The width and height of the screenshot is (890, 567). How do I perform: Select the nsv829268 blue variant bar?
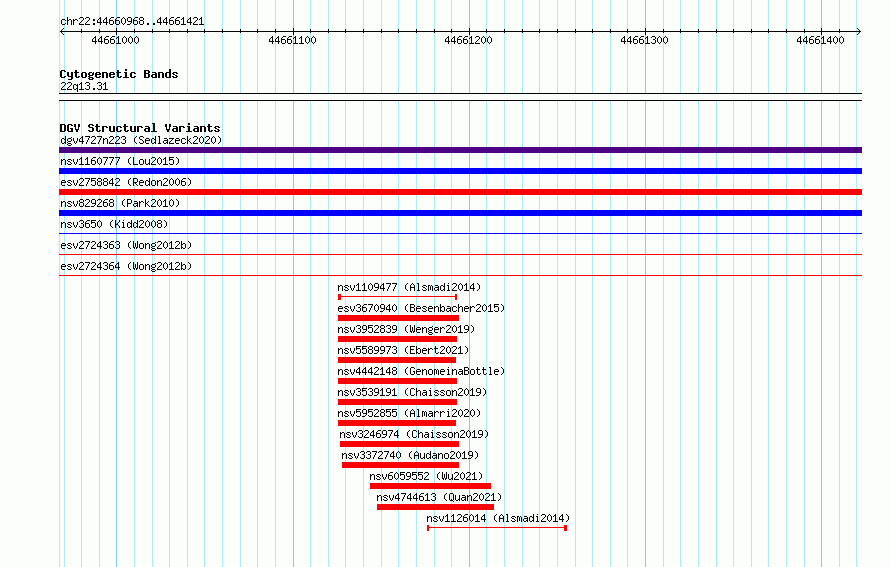pos(460,213)
